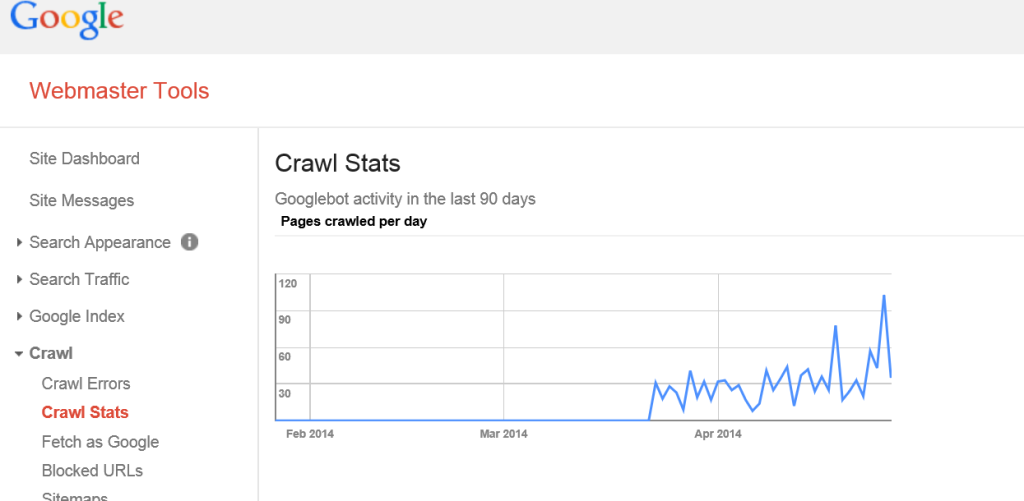Expand the Search Traffic section
Viewport: 1024px width, 501px height.
[x=20, y=280]
